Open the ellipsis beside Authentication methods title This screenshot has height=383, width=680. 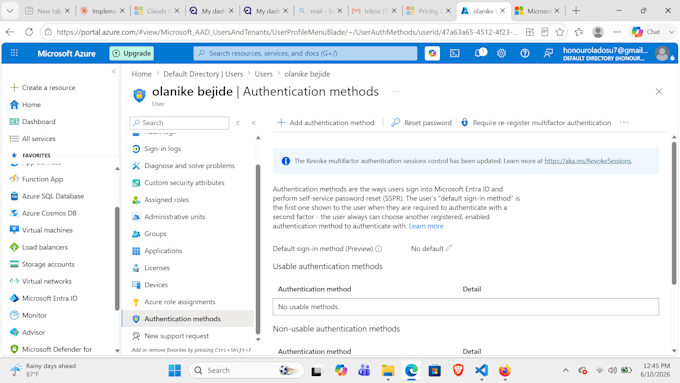396,92
